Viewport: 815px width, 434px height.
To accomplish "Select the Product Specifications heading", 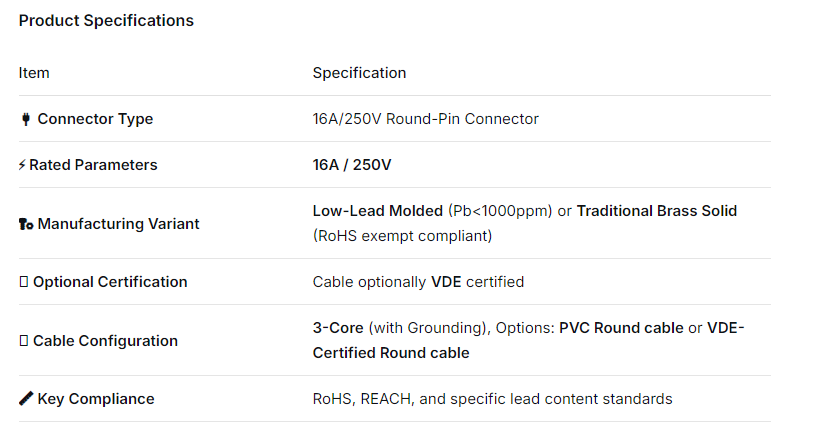I will click(106, 20).
